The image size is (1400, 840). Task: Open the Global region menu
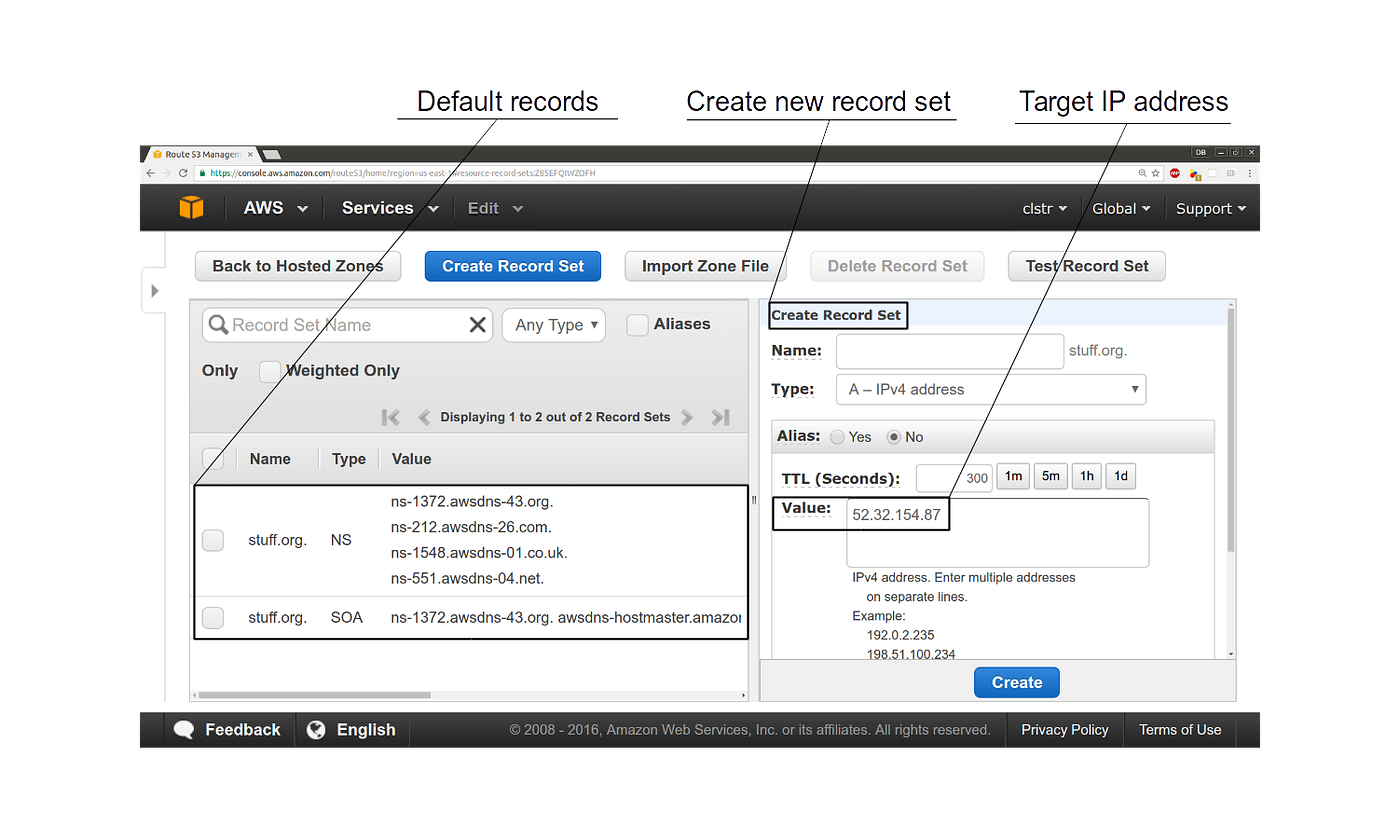(1120, 208)
